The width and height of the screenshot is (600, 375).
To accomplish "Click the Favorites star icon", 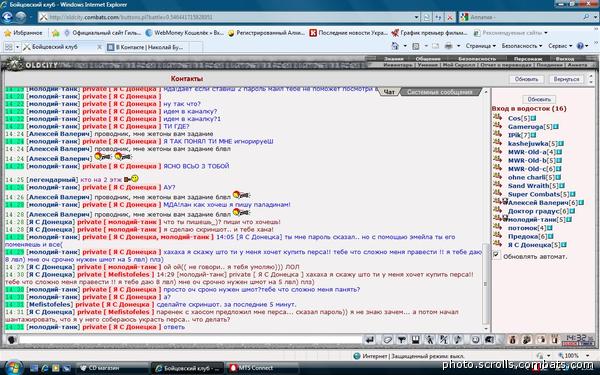I will tap(8, 33).
